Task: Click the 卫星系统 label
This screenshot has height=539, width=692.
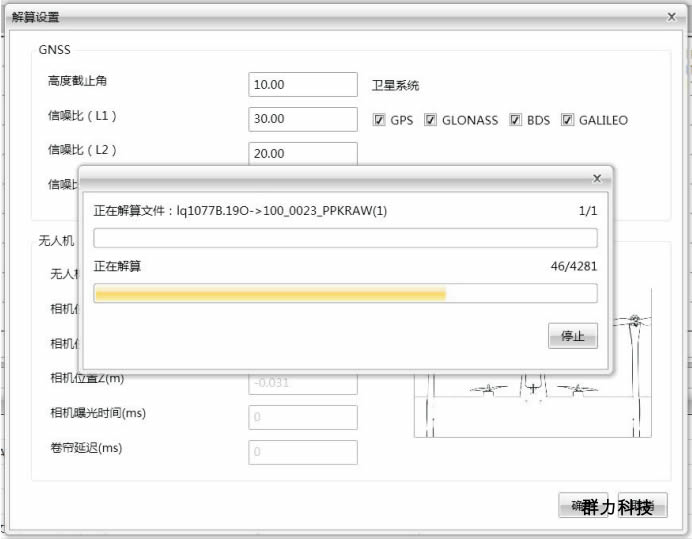Action: [395, 86]
